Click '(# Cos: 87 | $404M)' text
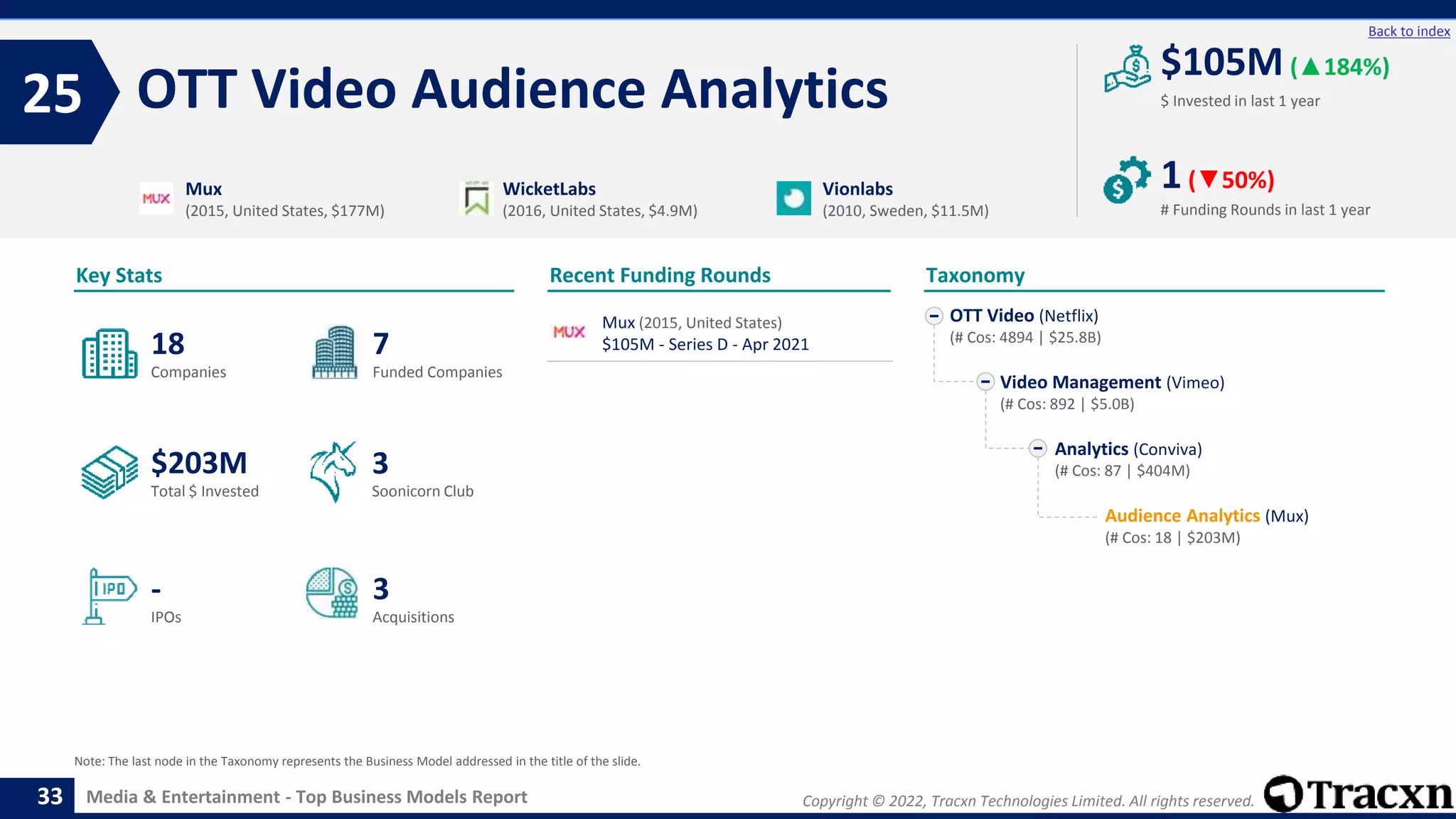The height and width of the screenshot is (819, 1456). [1122, 471]
